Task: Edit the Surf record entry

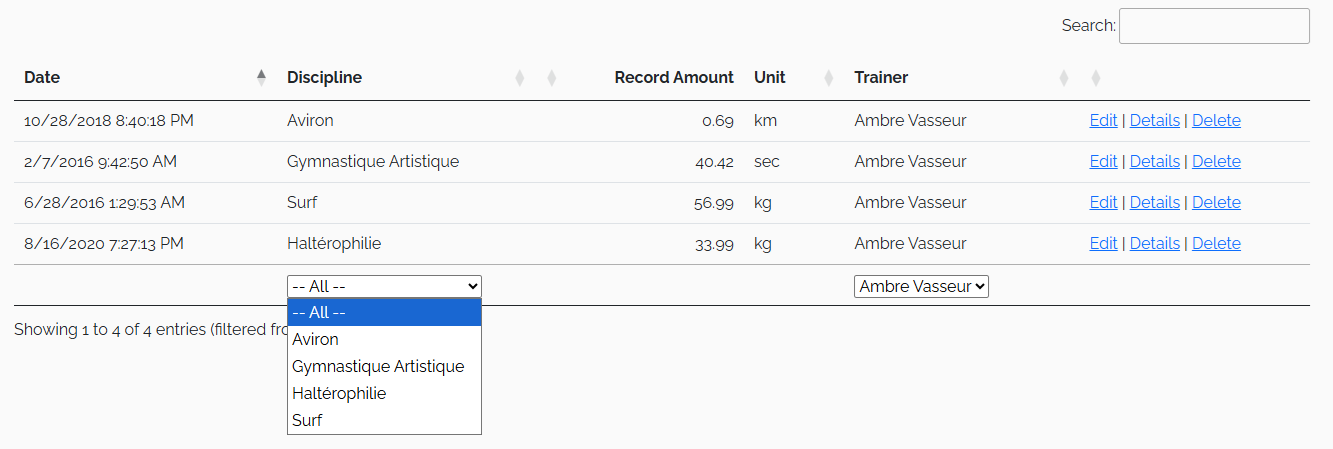Action: [1103, 203]
